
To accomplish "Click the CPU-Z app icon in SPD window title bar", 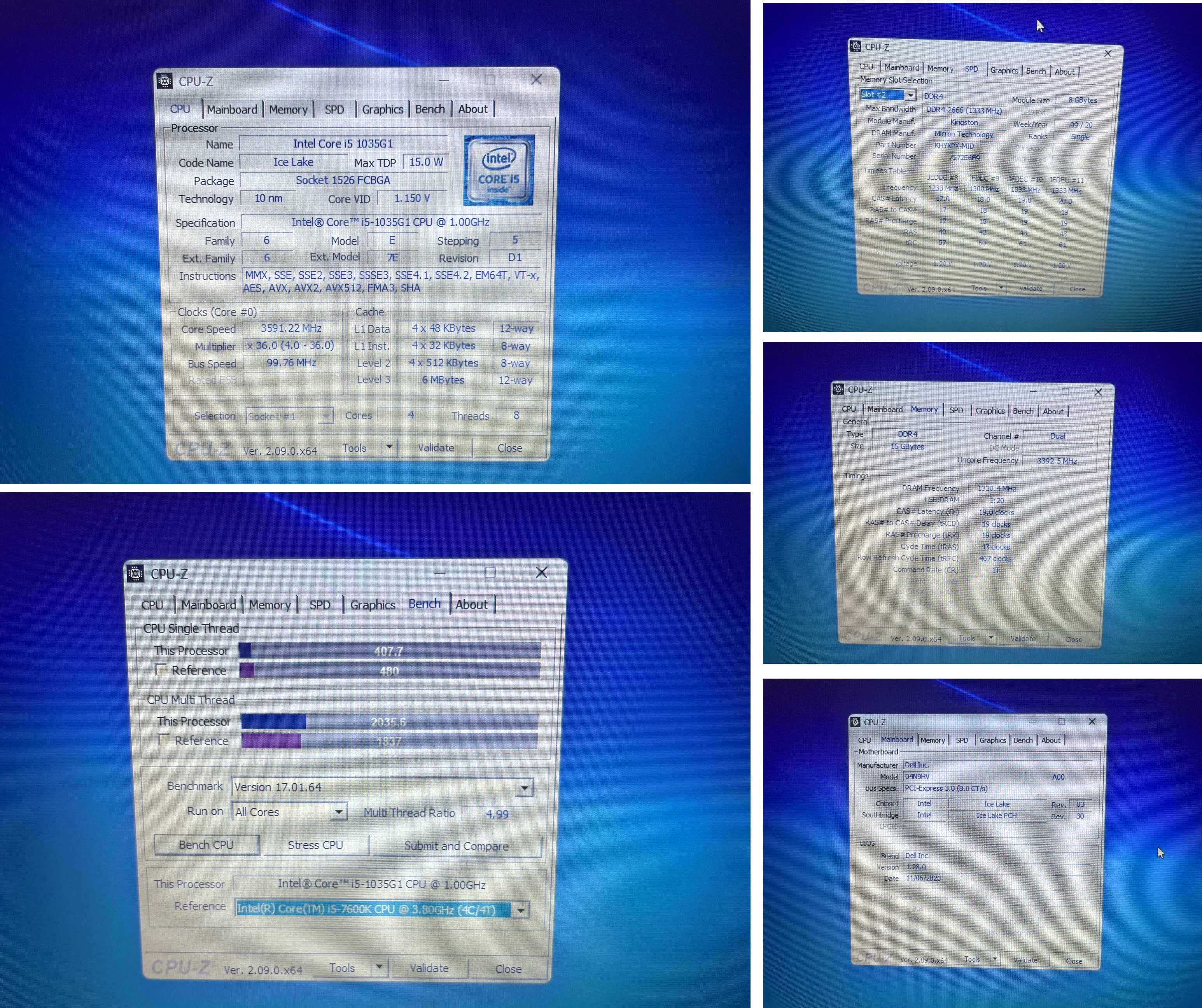I will coord(856,46).
